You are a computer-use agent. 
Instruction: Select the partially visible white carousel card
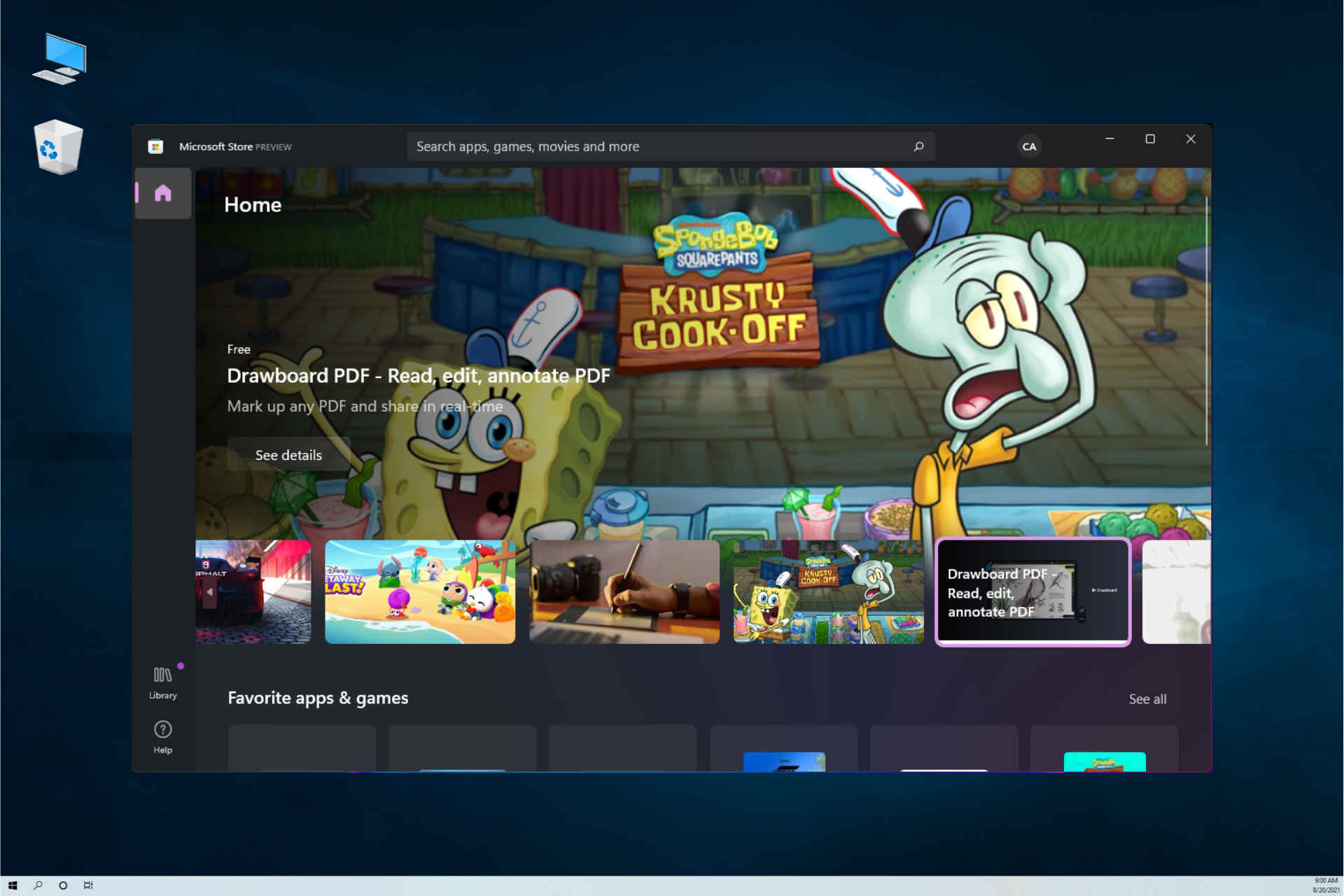click(1177, 591)
